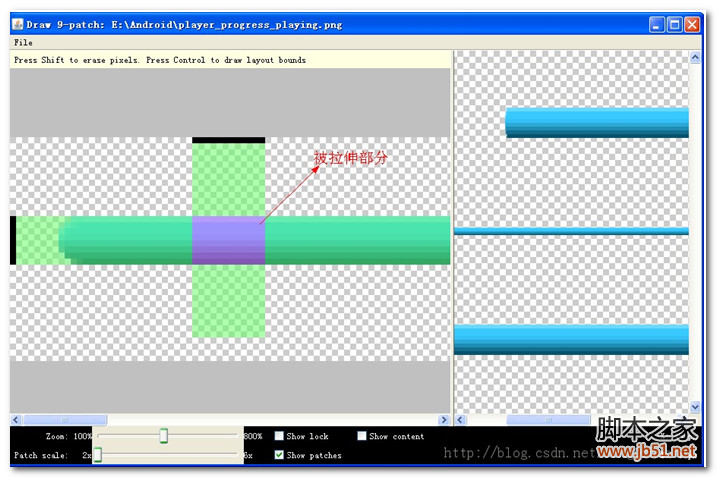
Task: Click the Zoom slider handle
Action: coord(164,436)
